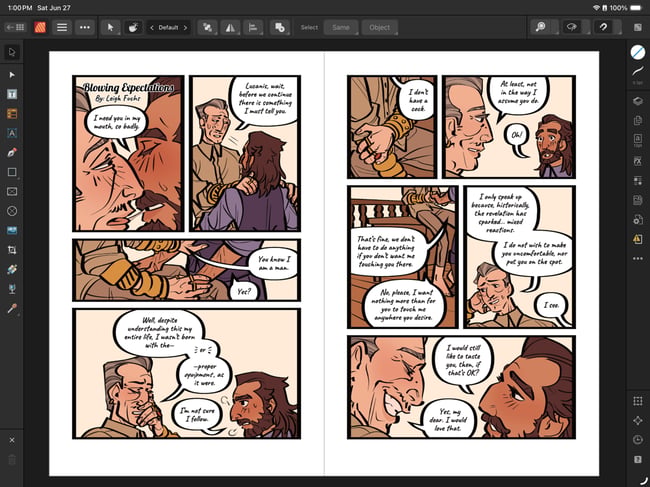Go to next preset with right chevron
This screenshot has height=487, width=650.
[185, 27]
